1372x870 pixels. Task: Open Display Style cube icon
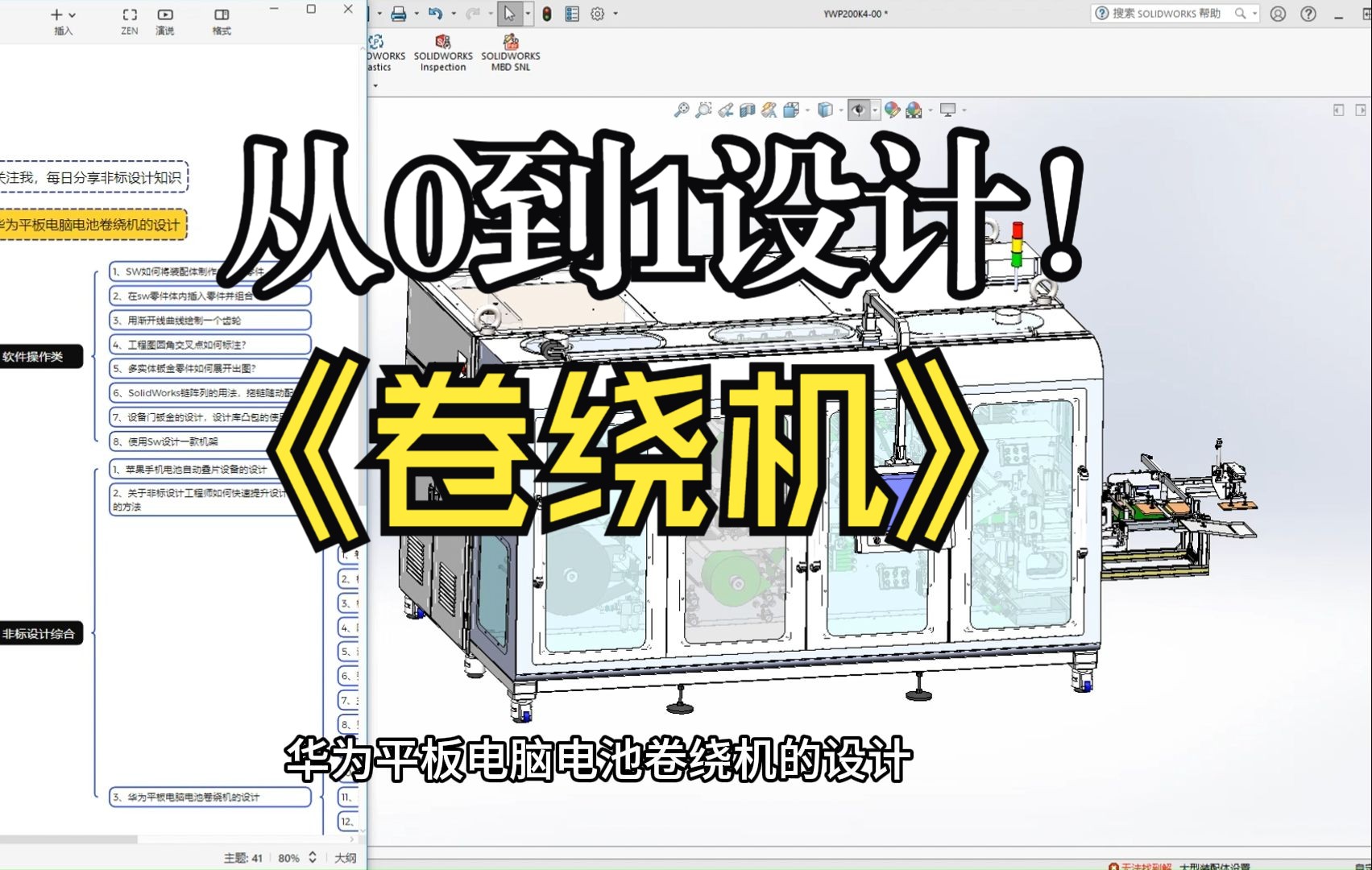[825, 110]
